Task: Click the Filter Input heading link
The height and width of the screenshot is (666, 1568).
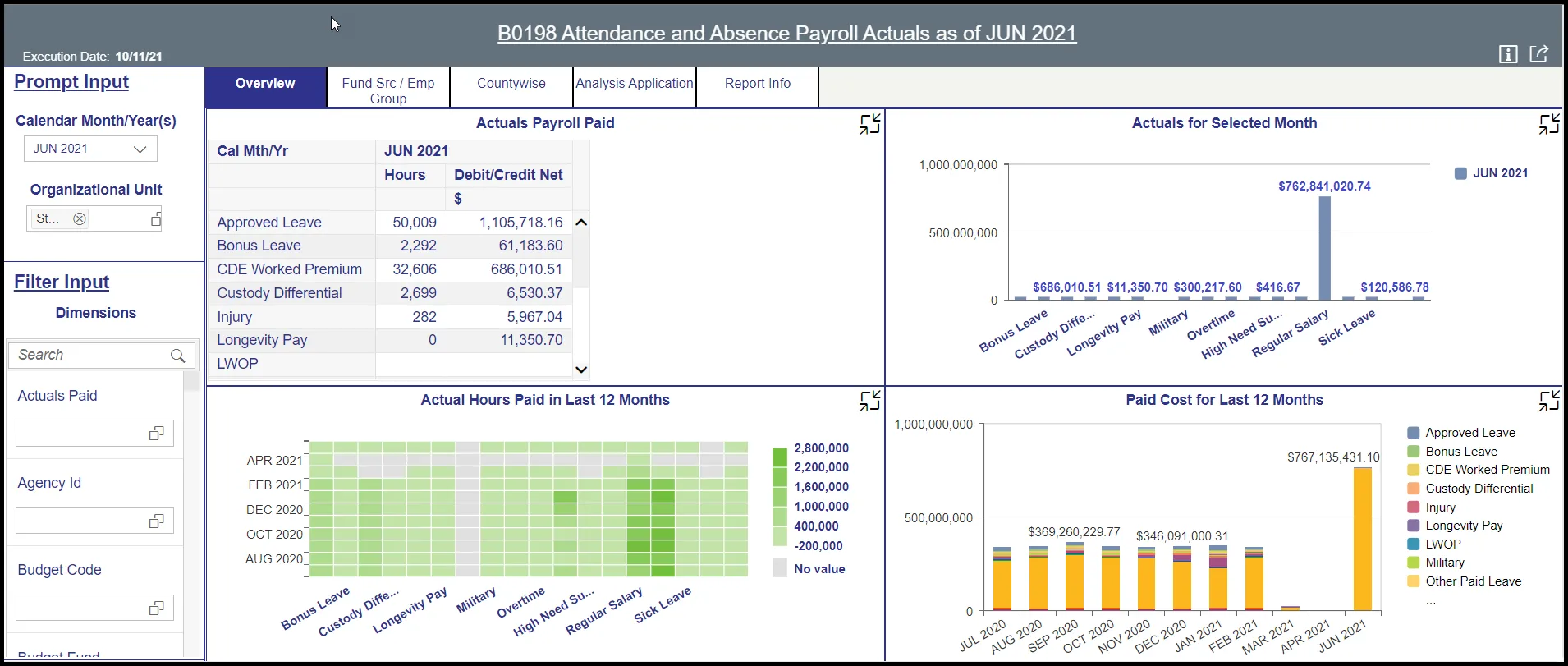Action: (x=62, y=282)
